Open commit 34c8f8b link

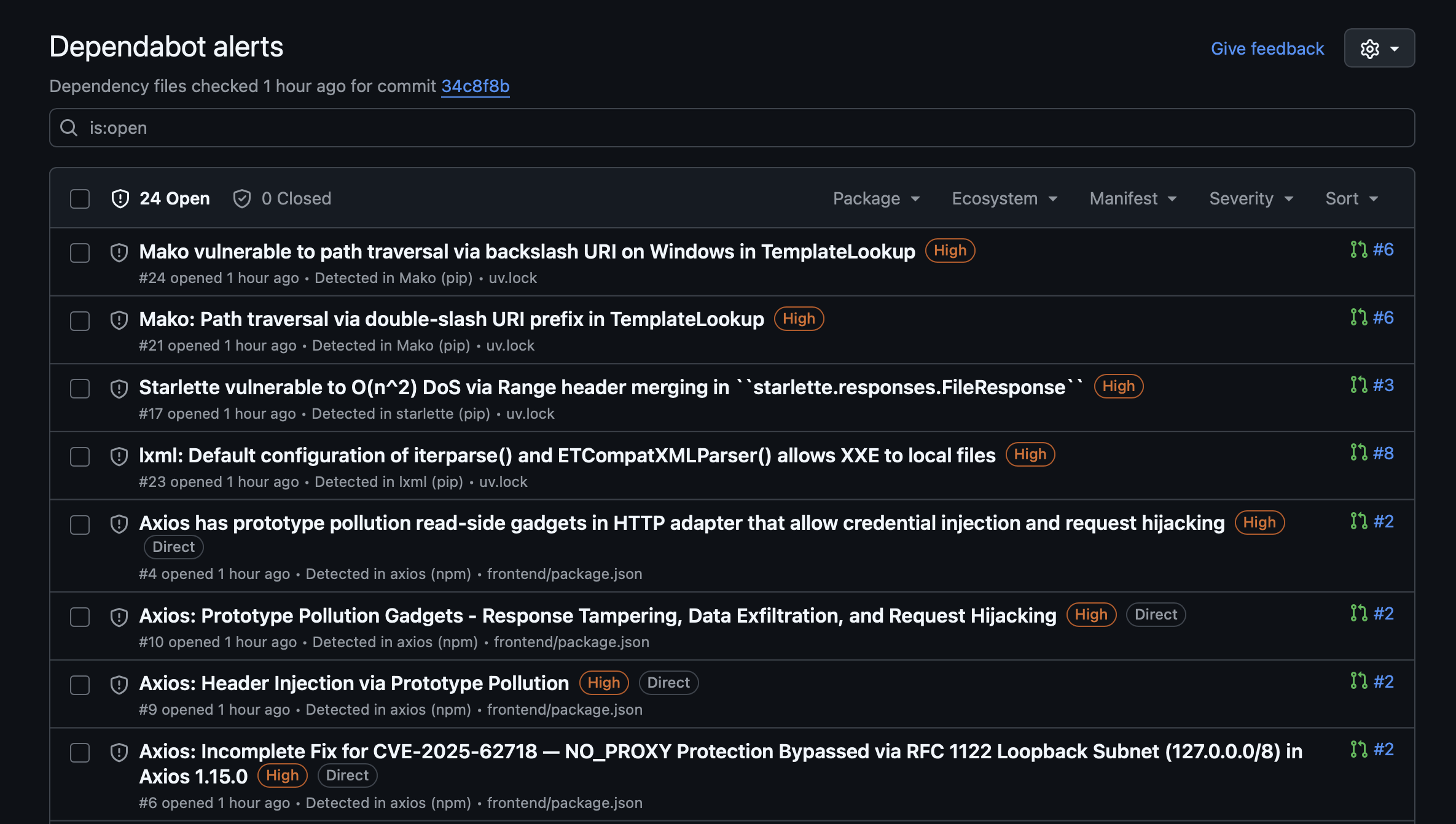(476, 86)
